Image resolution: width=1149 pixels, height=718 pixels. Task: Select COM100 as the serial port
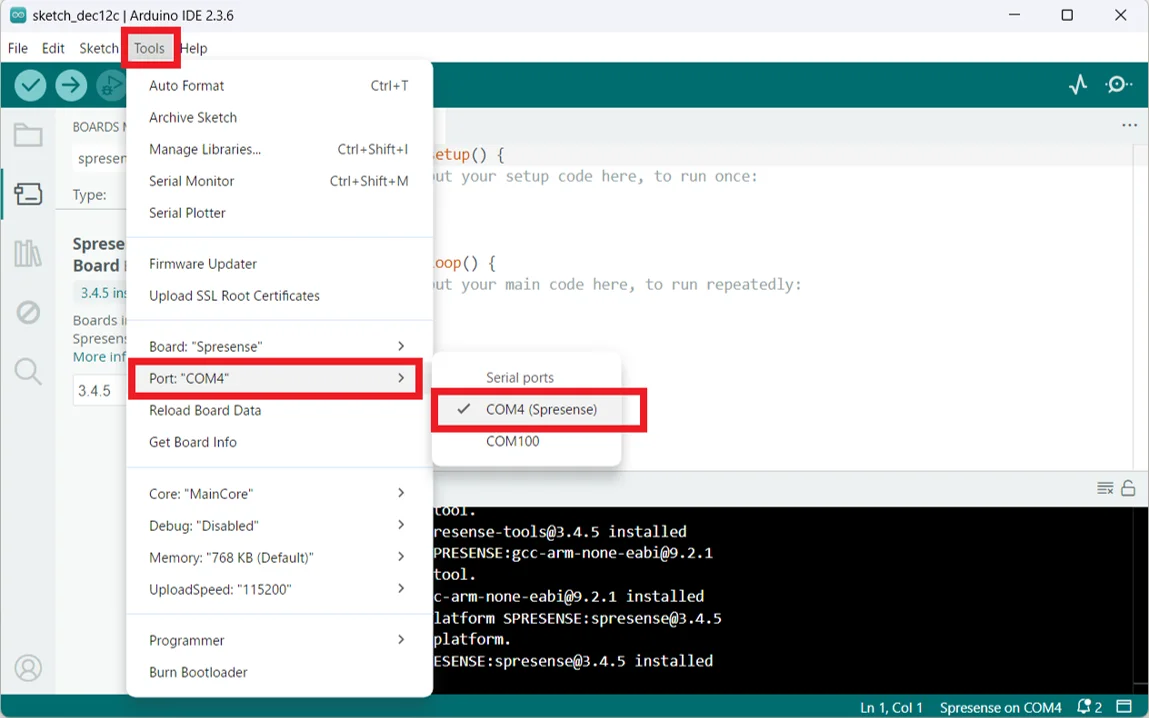pyautogui.click(x=513, y=441)
